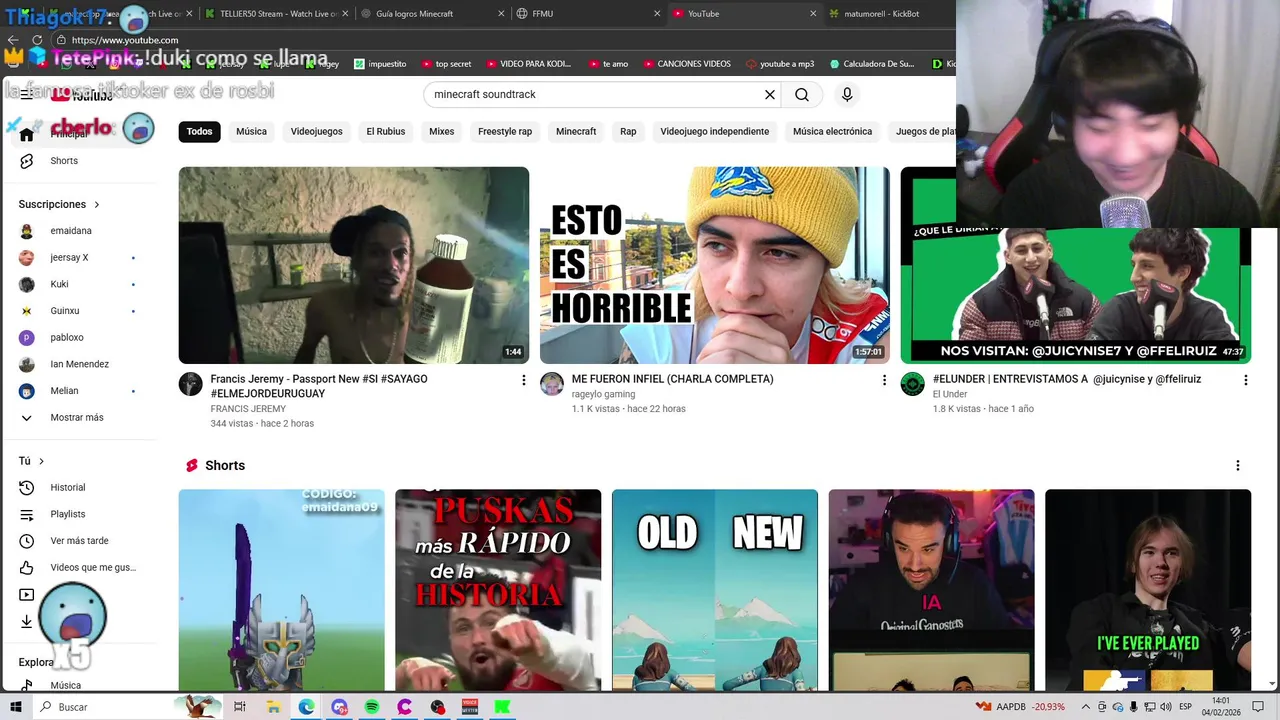This screenshot has width=1280, height=720.
Task: Clear the YouTube search field with the X
Action: 770,95
